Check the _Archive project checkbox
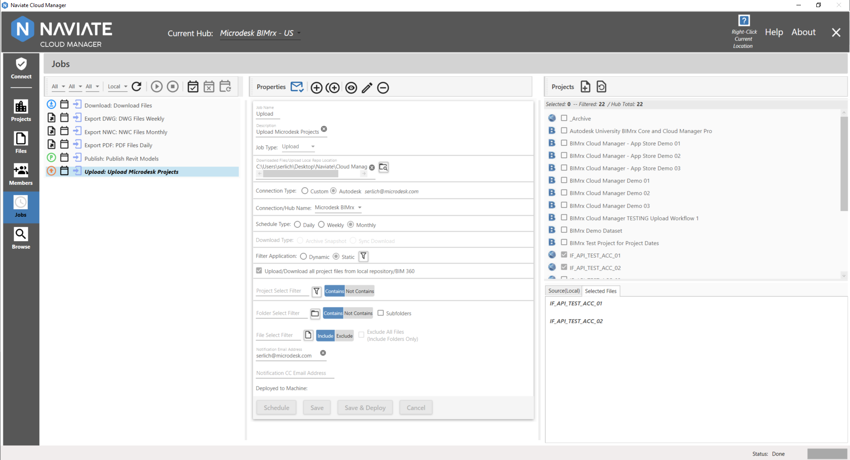This screenshot has width=850, height=460. 564,118
